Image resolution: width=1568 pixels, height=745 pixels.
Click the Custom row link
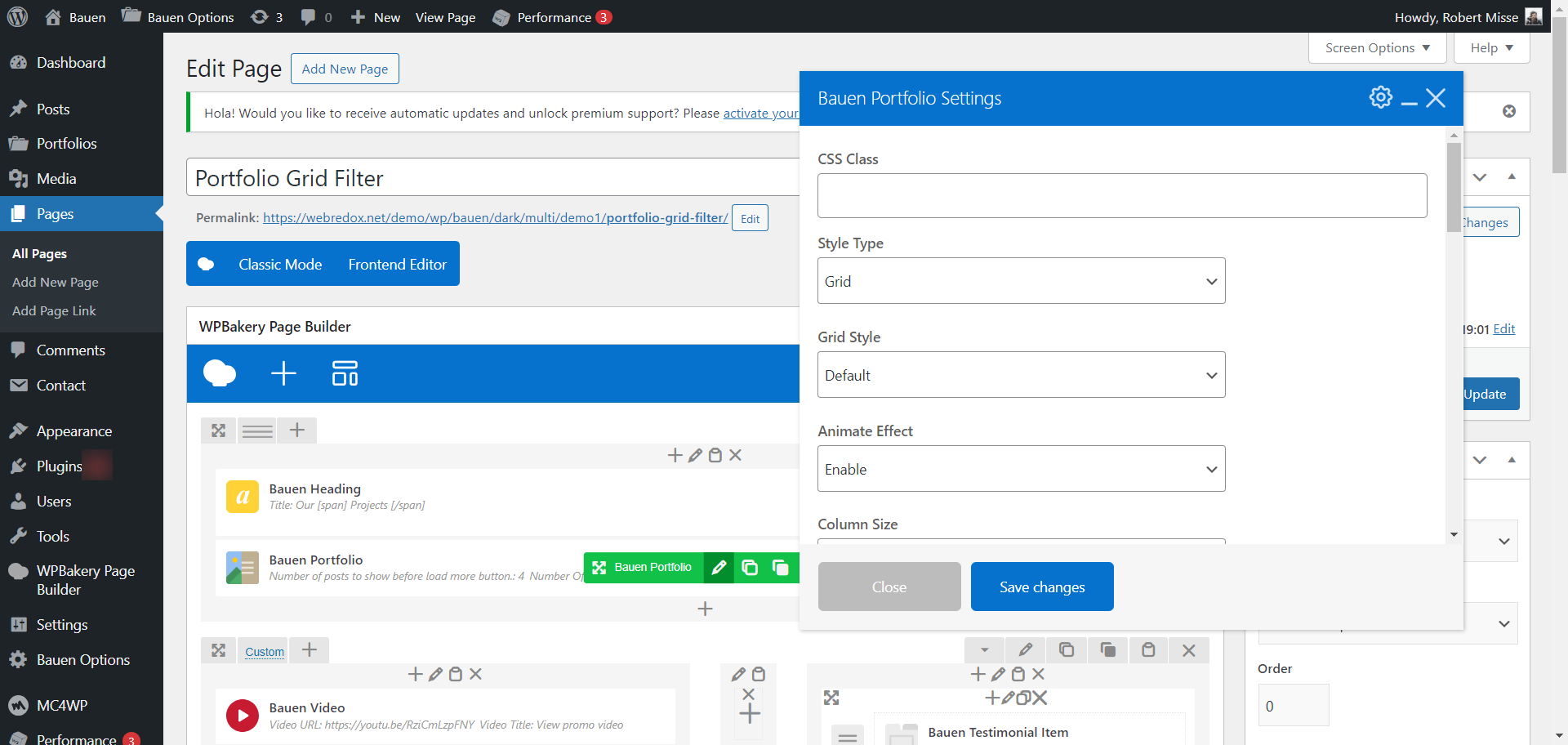[265, 652]
